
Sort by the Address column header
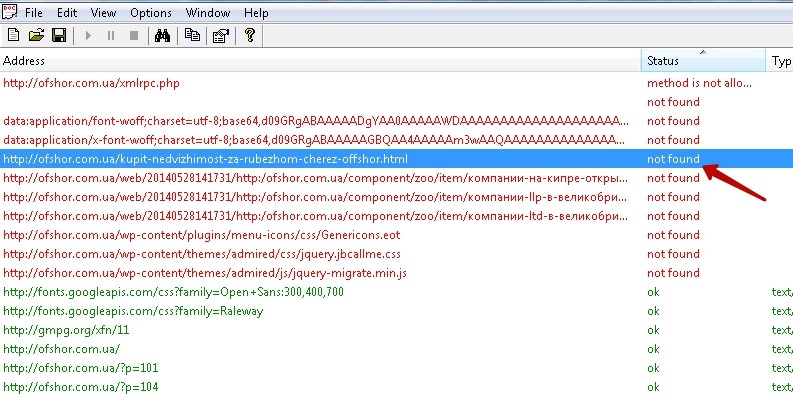(321, 61)
